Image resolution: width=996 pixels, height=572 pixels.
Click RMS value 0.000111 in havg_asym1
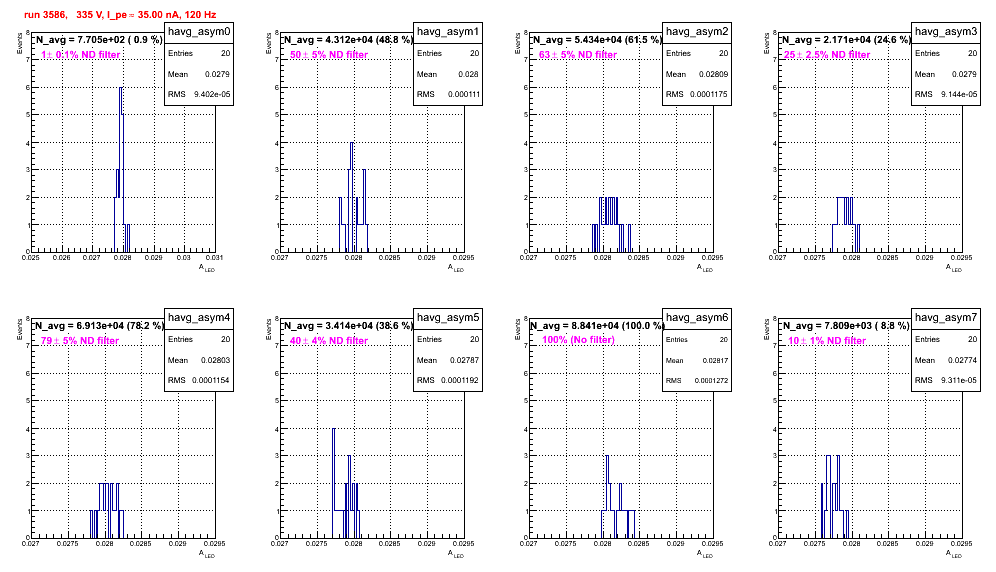point(465,95)
